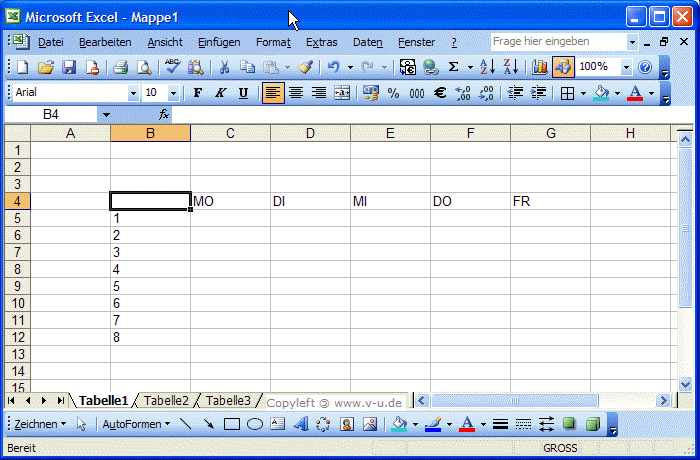This screenshot has width=700, height=460.
Task: Switch to the Tabelle3 sheet tab
Action: (228, 401)
